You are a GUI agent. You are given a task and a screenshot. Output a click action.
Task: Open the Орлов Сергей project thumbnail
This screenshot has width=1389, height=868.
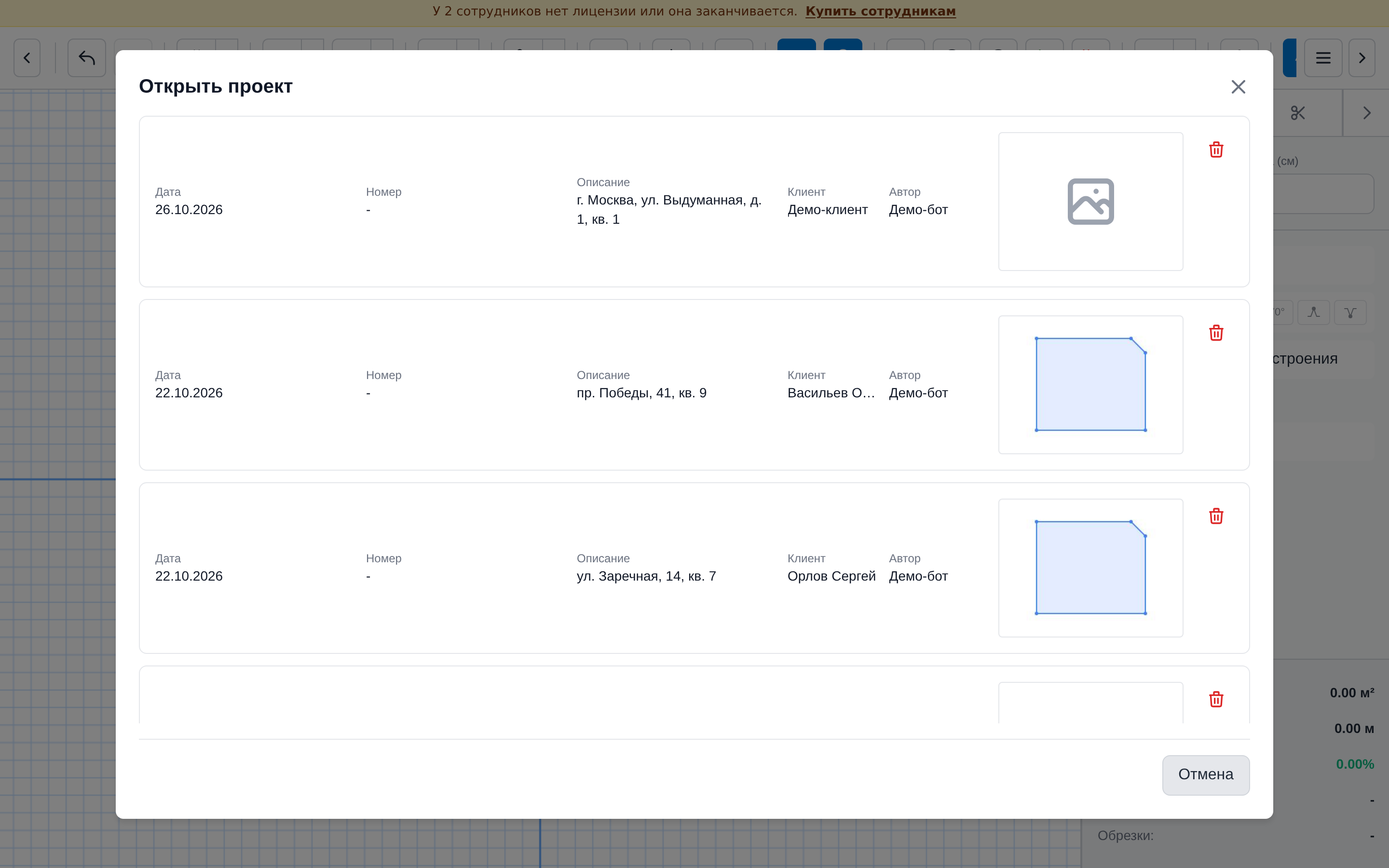tap(1090, 568)
